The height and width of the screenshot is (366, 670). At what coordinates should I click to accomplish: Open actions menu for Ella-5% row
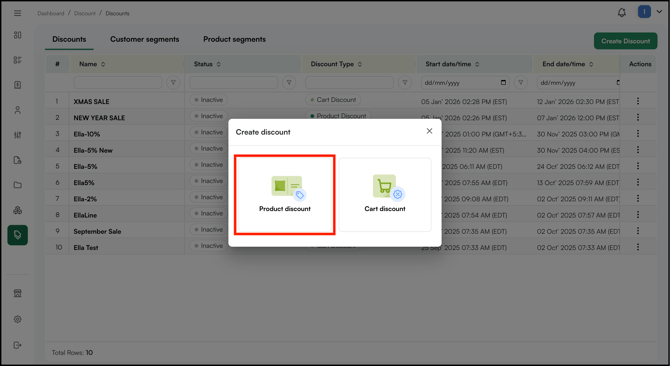(x=638, y=166)
